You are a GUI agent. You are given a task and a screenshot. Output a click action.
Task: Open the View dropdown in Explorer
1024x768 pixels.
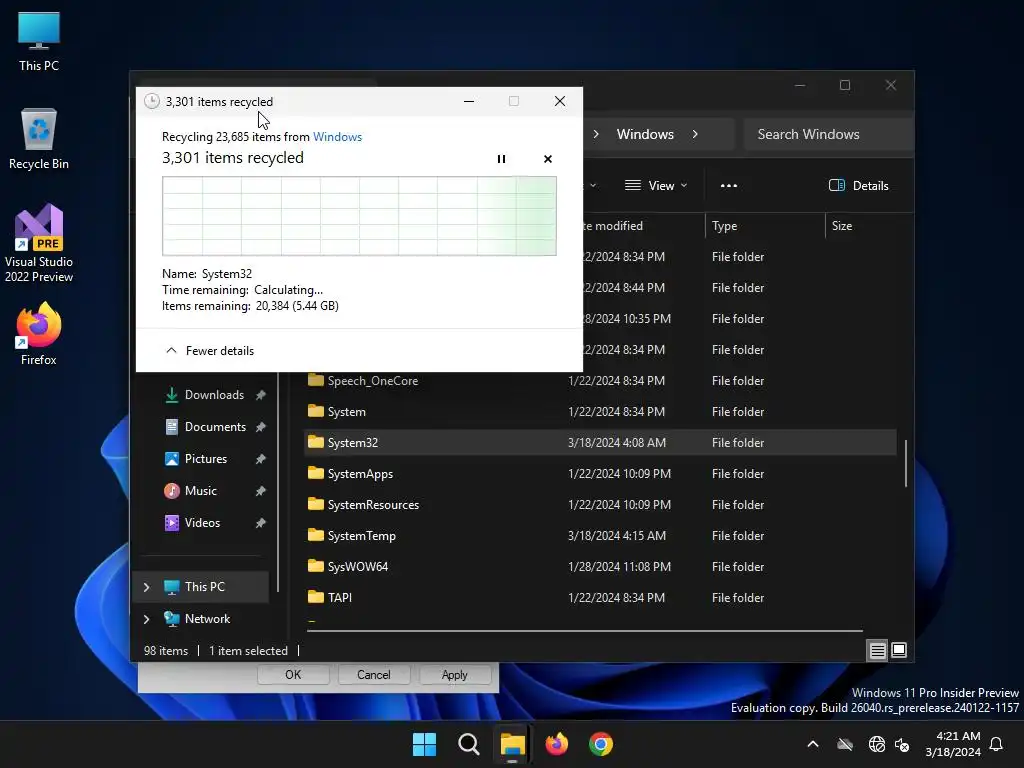(656, 185)
